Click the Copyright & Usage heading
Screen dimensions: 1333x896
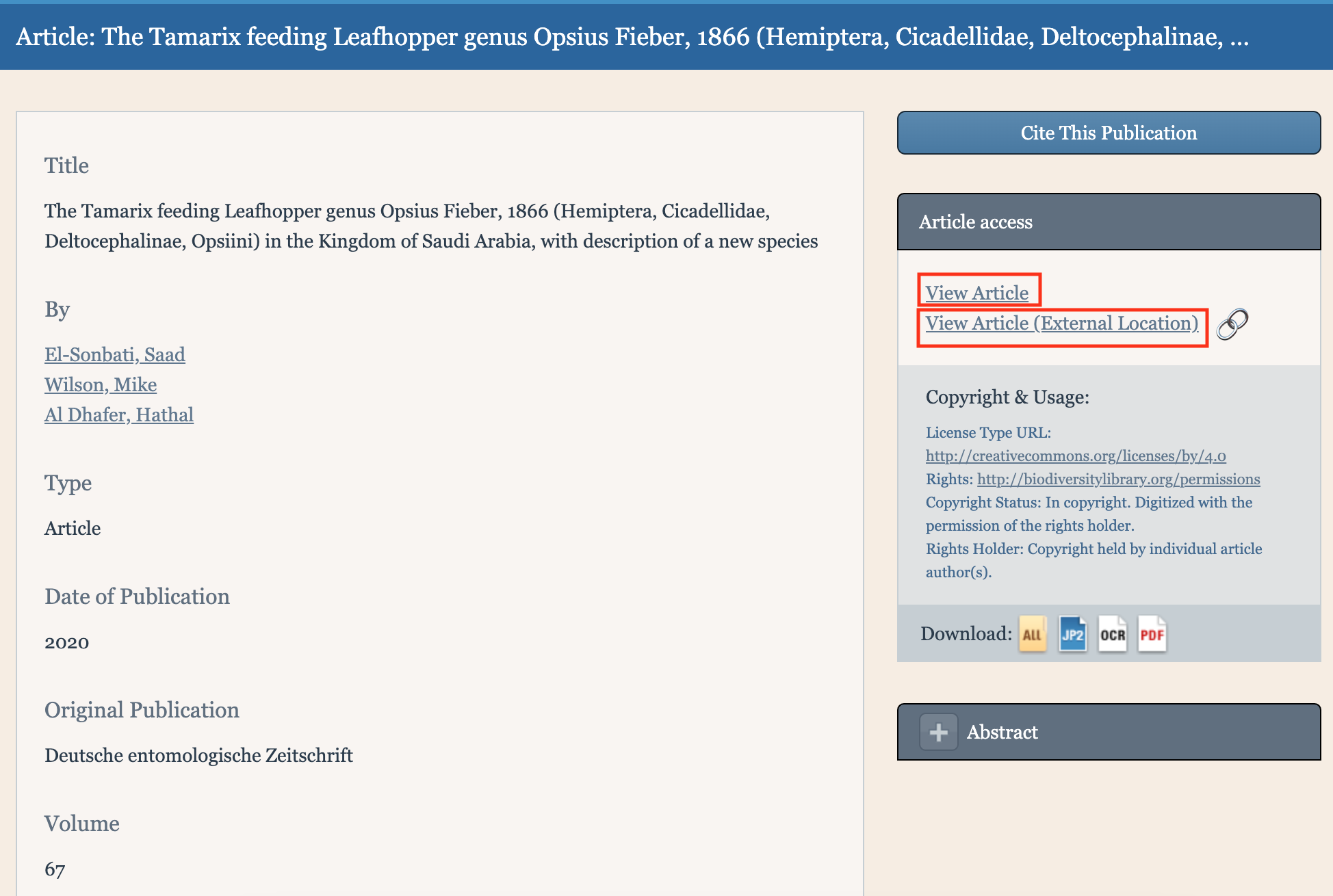pyautogui.click(x=1007, y=397)
